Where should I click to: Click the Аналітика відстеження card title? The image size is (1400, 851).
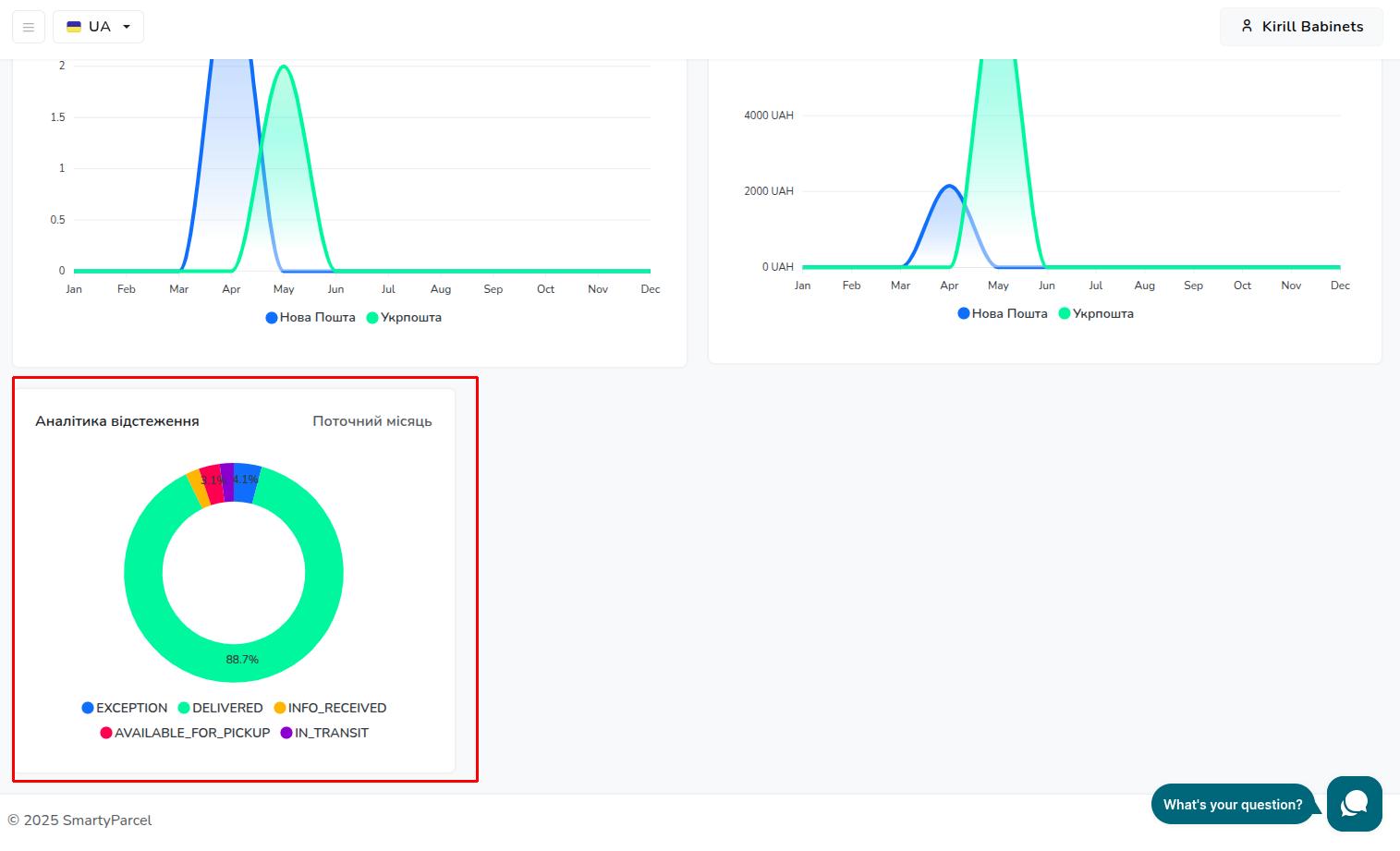point(117,421)
